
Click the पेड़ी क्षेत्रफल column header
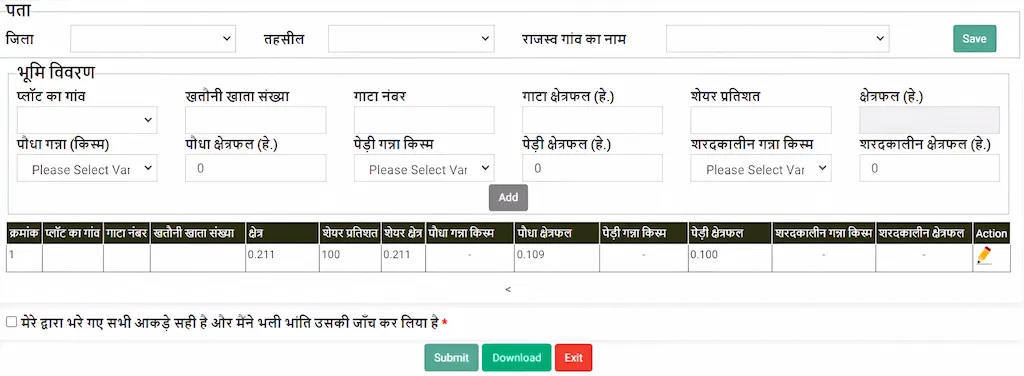click(729, 233)
